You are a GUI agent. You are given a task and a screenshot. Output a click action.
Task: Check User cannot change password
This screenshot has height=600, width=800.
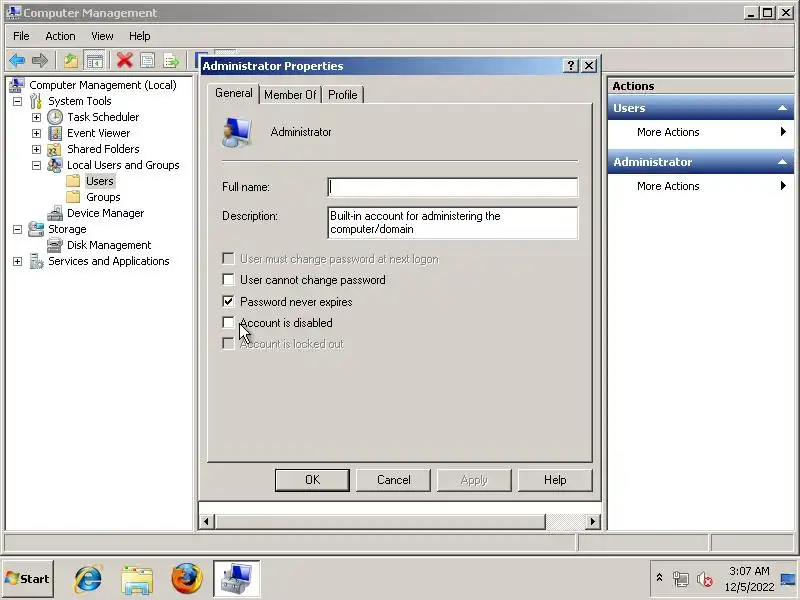pyautogui.click(x=228, y=280)
